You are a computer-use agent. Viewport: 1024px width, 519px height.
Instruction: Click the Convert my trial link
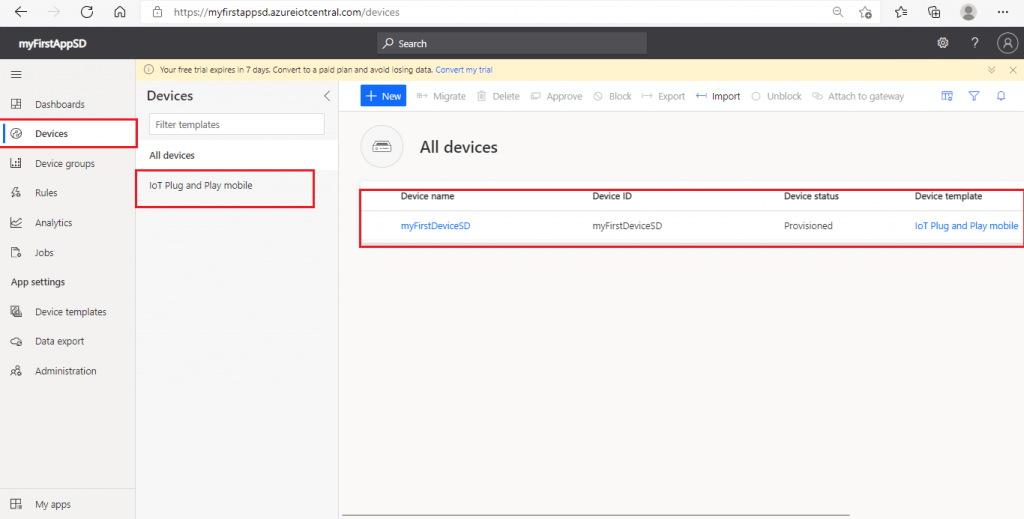(464, 70)
